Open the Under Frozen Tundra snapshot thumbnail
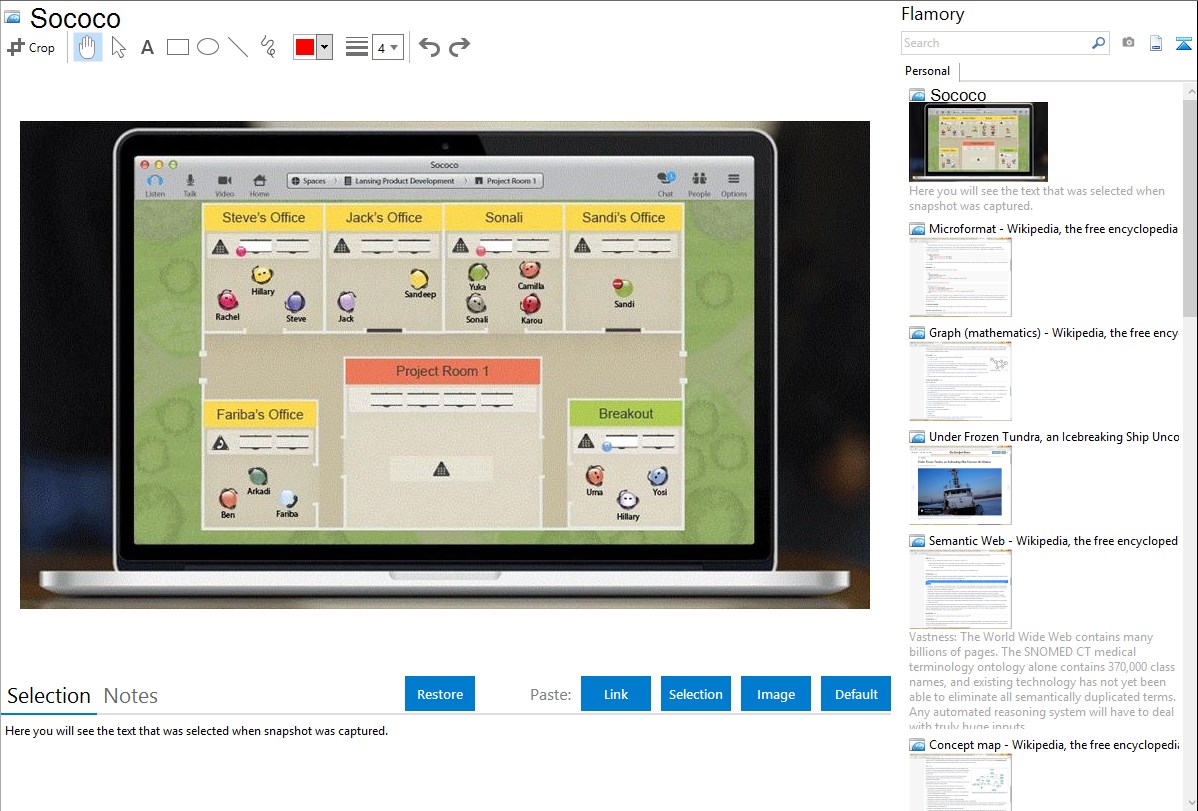The image size is (1198, 811). pyautogui.click(x=960, y=485)
